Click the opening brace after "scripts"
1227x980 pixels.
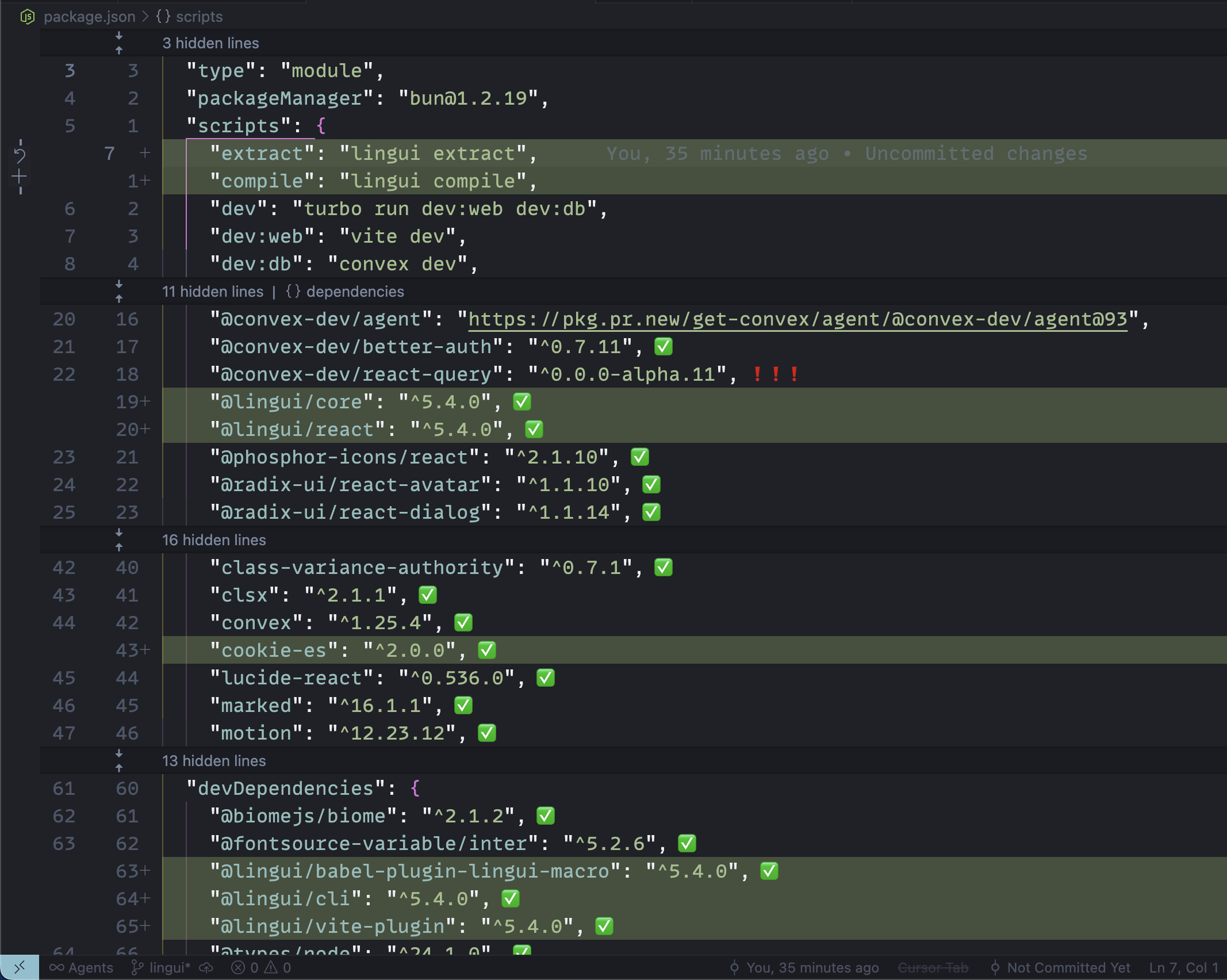[x=321, y=126]
